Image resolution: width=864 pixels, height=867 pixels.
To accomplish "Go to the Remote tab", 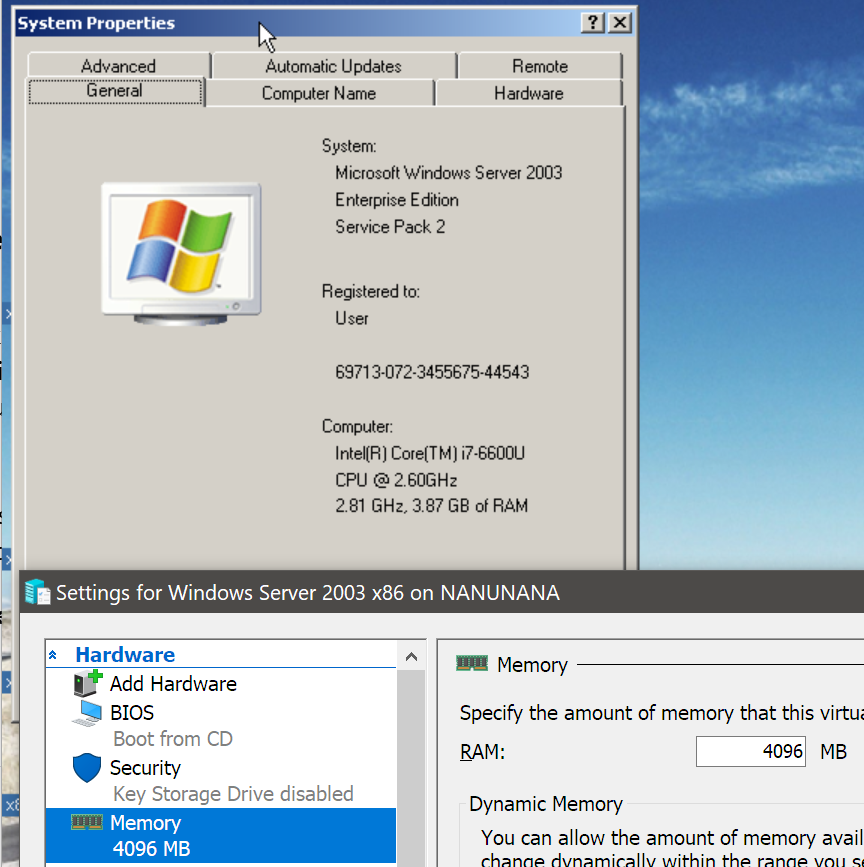I will pos(540,66).
